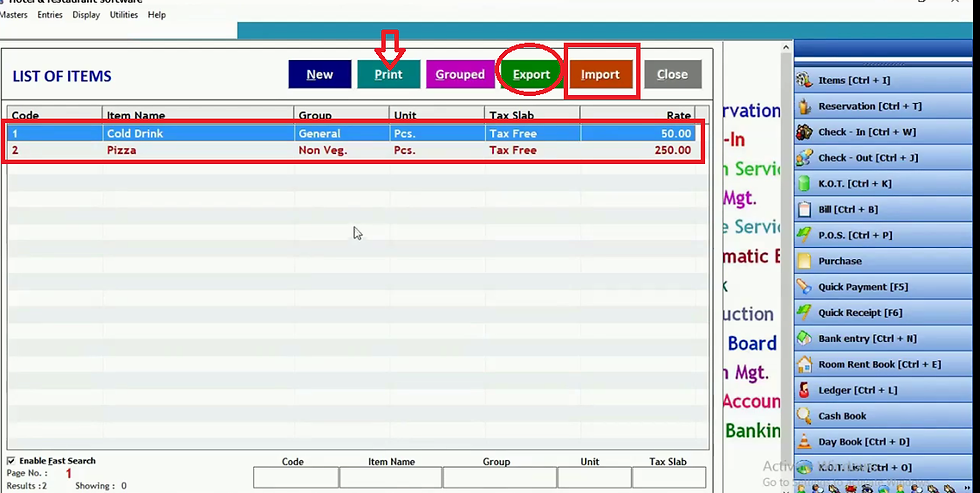Click the K.O.T. List globe icon

(804, 467)
